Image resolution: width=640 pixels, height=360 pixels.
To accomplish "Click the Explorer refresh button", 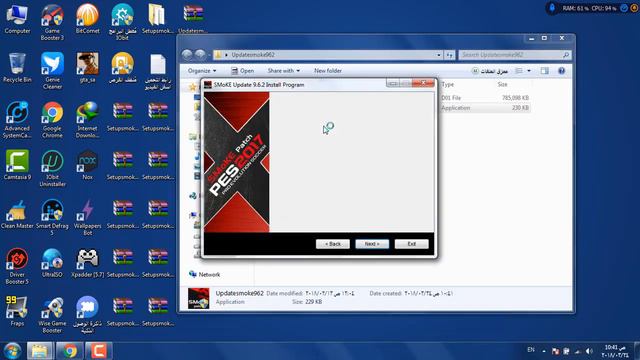I will (x=450, y=55).
